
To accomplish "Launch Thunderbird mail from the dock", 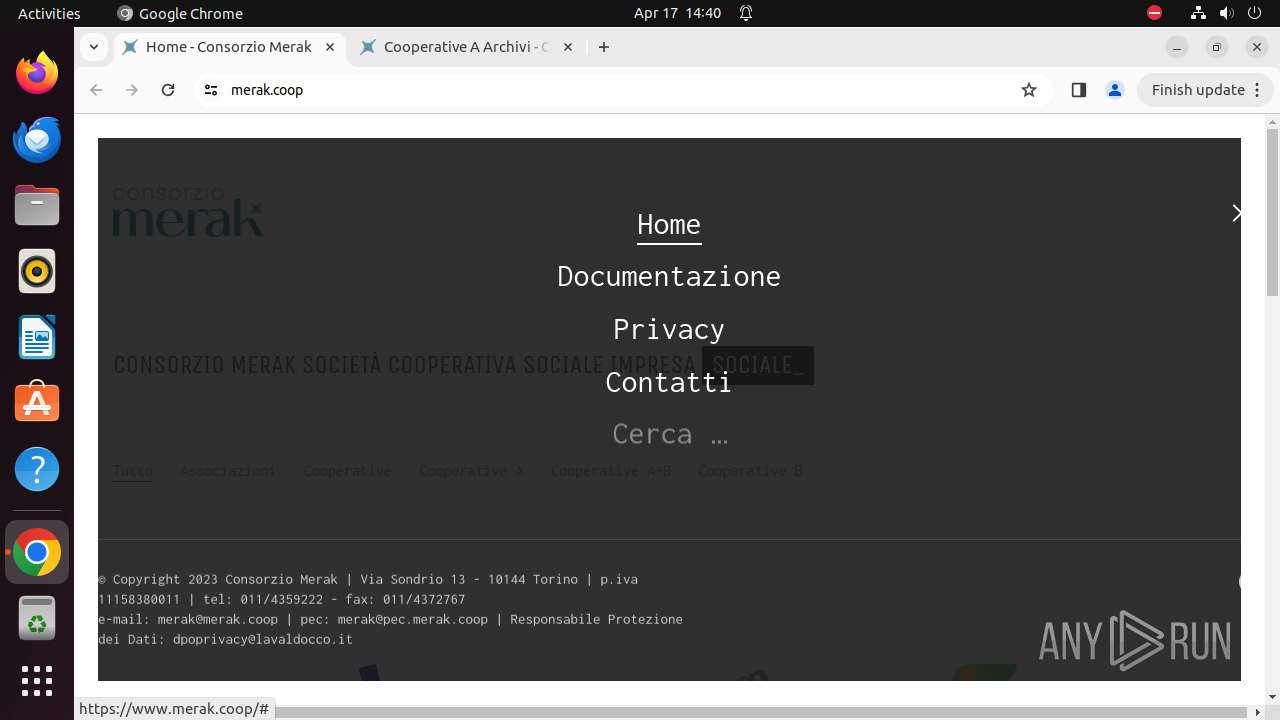I will pyautogui.click(x=37, y=139).
